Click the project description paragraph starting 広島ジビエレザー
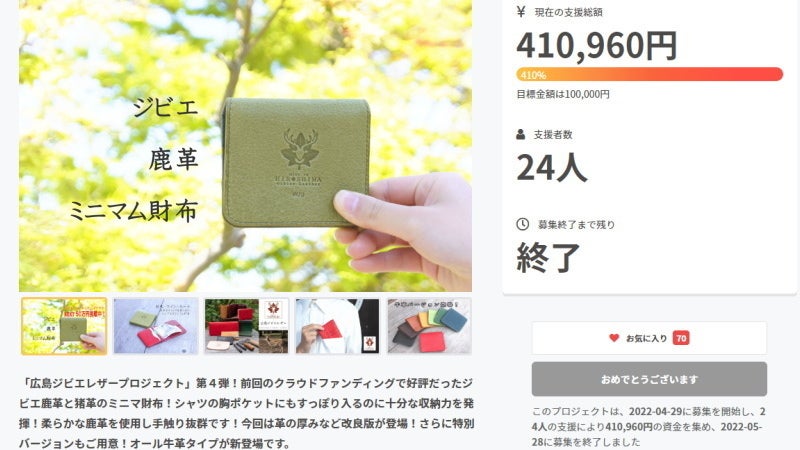This screenshot has width=800, height=450. [x=246, y=413]
